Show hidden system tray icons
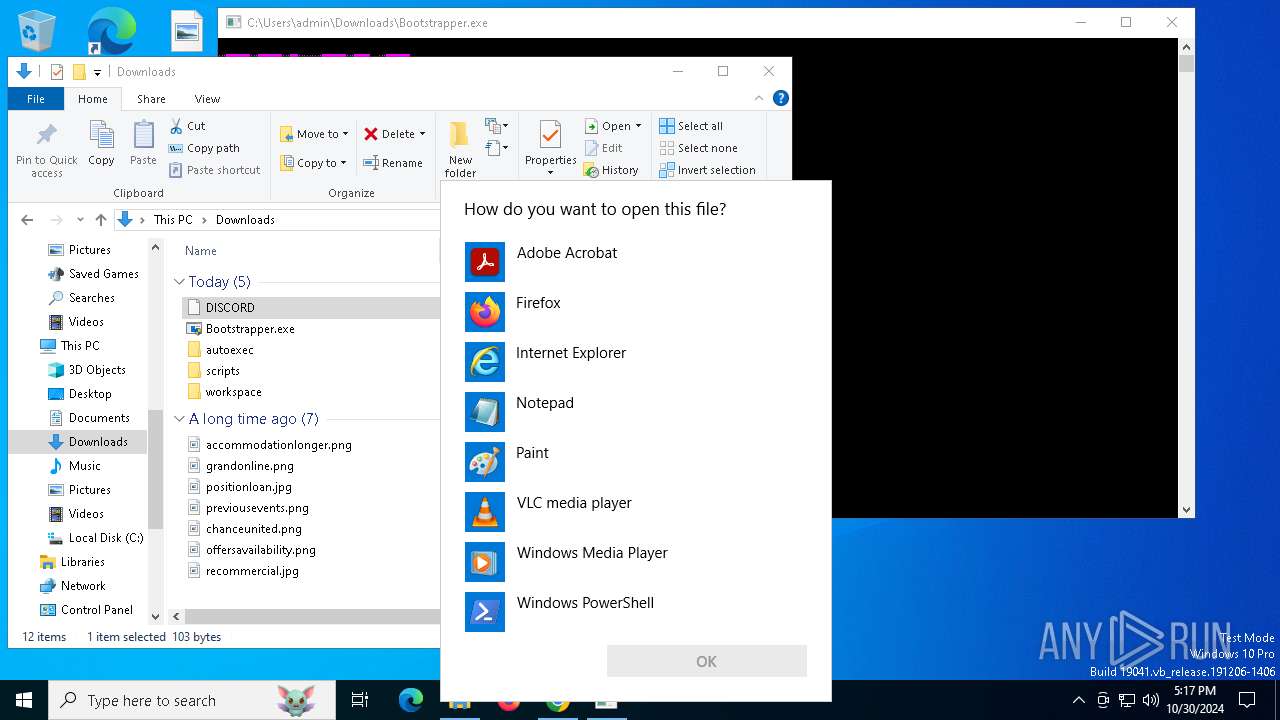1280x720 pixels. (x=1078, y=700)
